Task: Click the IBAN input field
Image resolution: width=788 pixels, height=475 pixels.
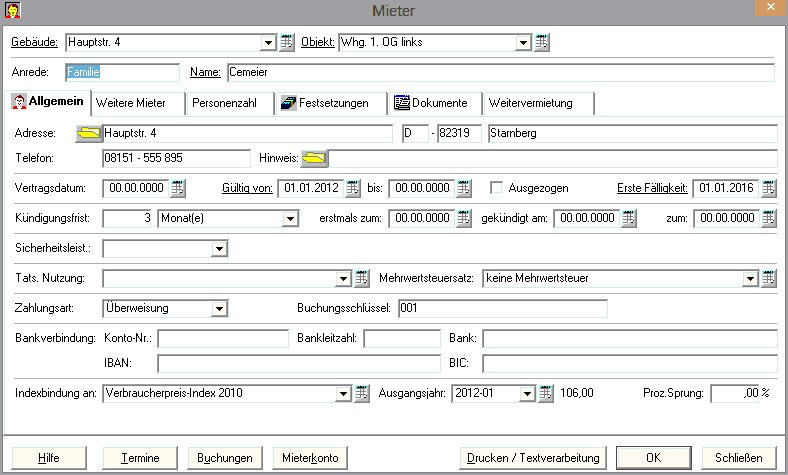Action: [x=299, y=363]
